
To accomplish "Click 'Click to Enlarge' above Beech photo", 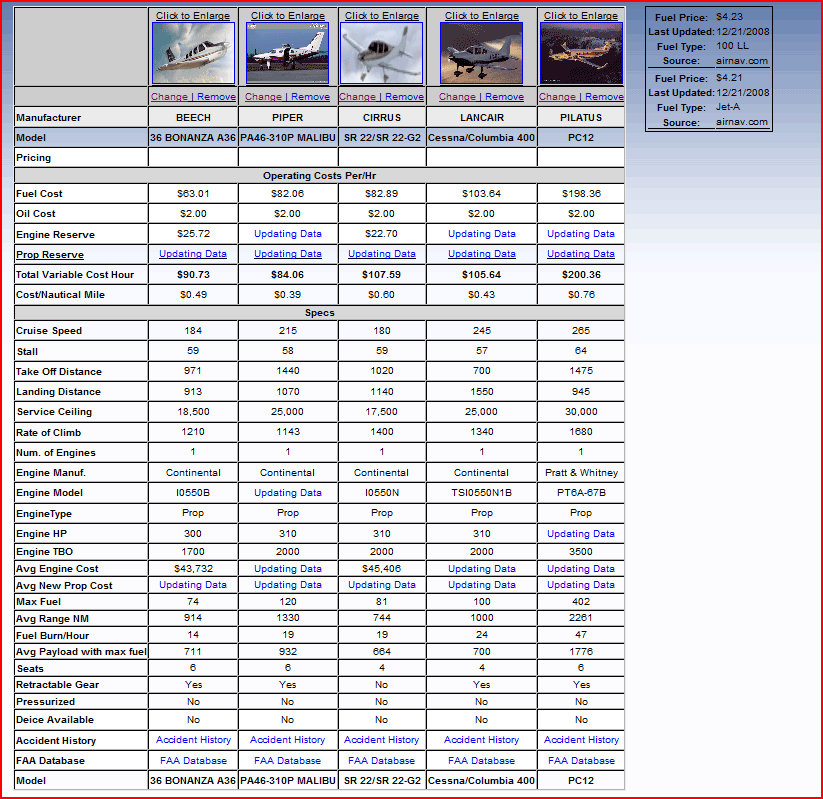I will pyautogui.click(x=193, y=16).
